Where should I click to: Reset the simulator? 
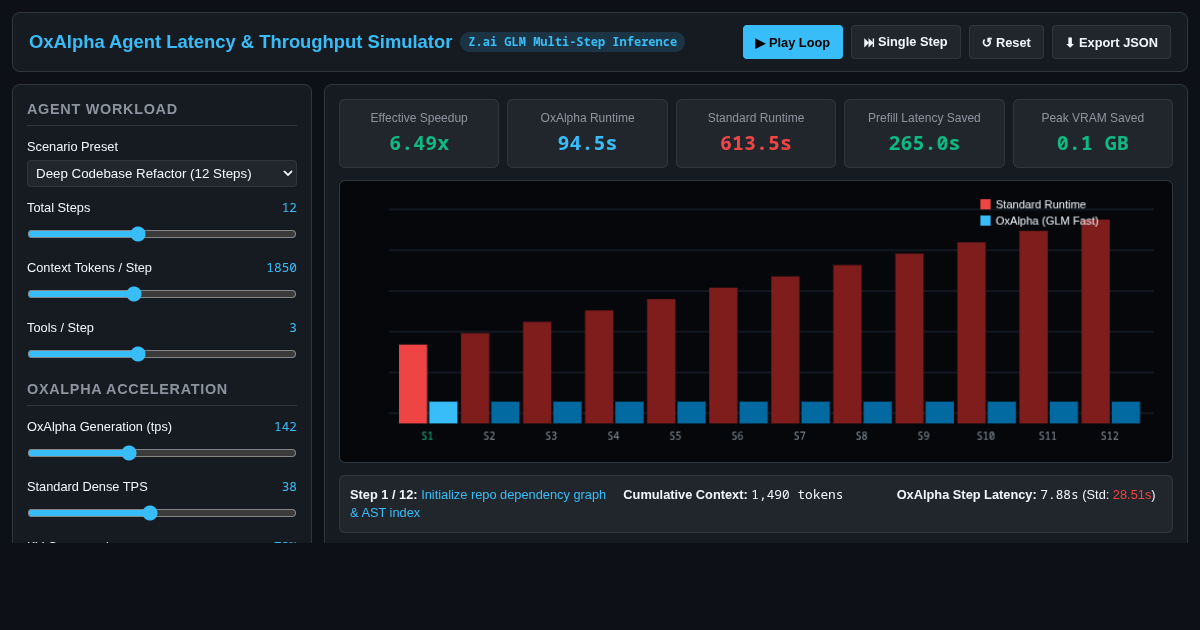click(1006, 42)
